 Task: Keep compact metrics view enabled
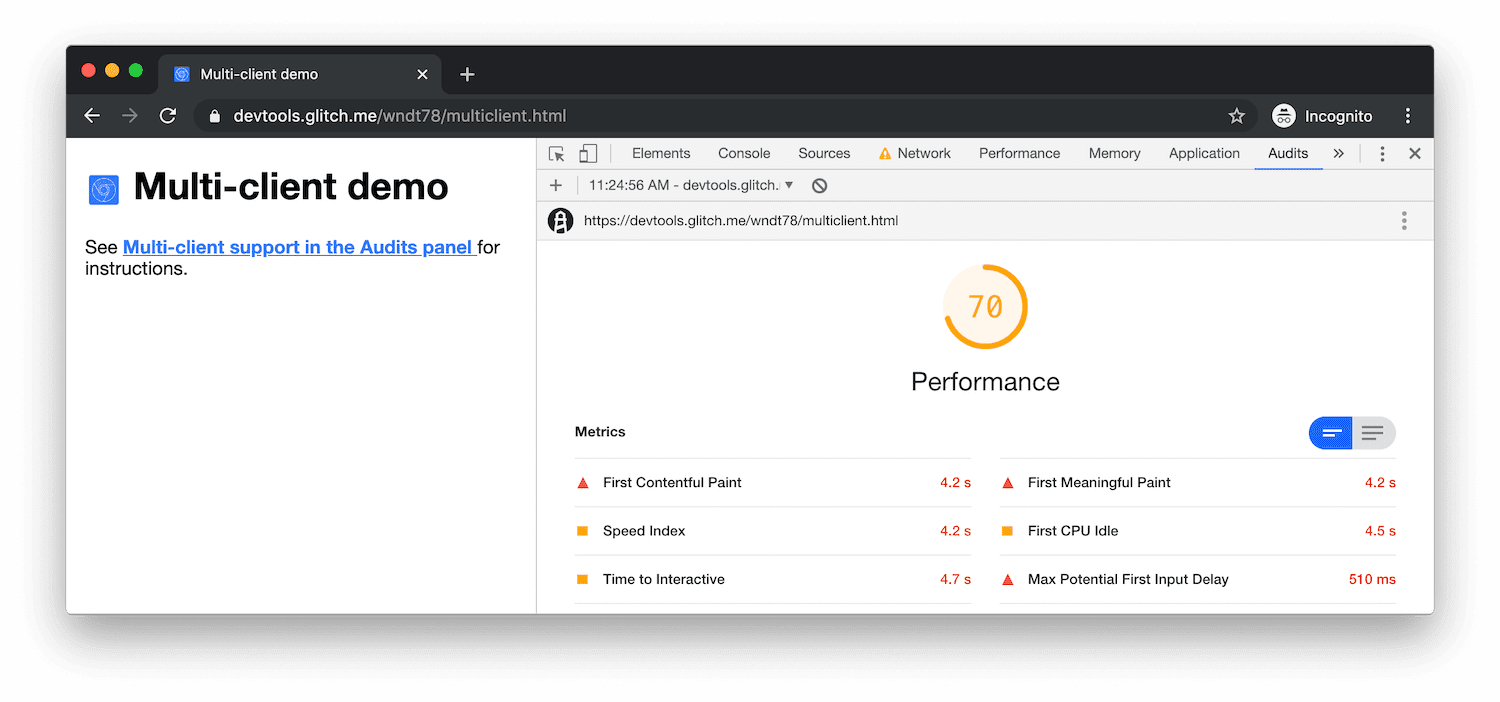[x=1330, y=433]
